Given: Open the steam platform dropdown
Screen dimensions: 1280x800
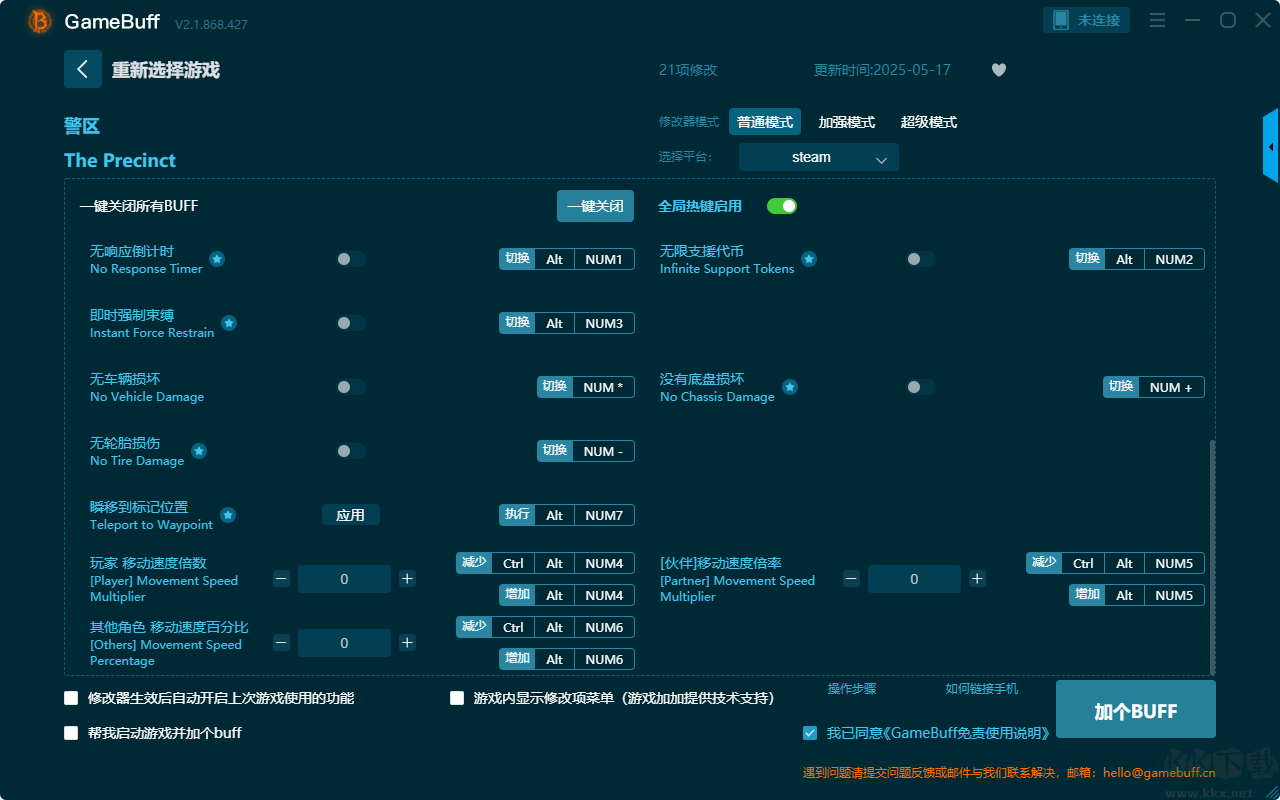Looking at the screenshot, I should pos(819,157).
